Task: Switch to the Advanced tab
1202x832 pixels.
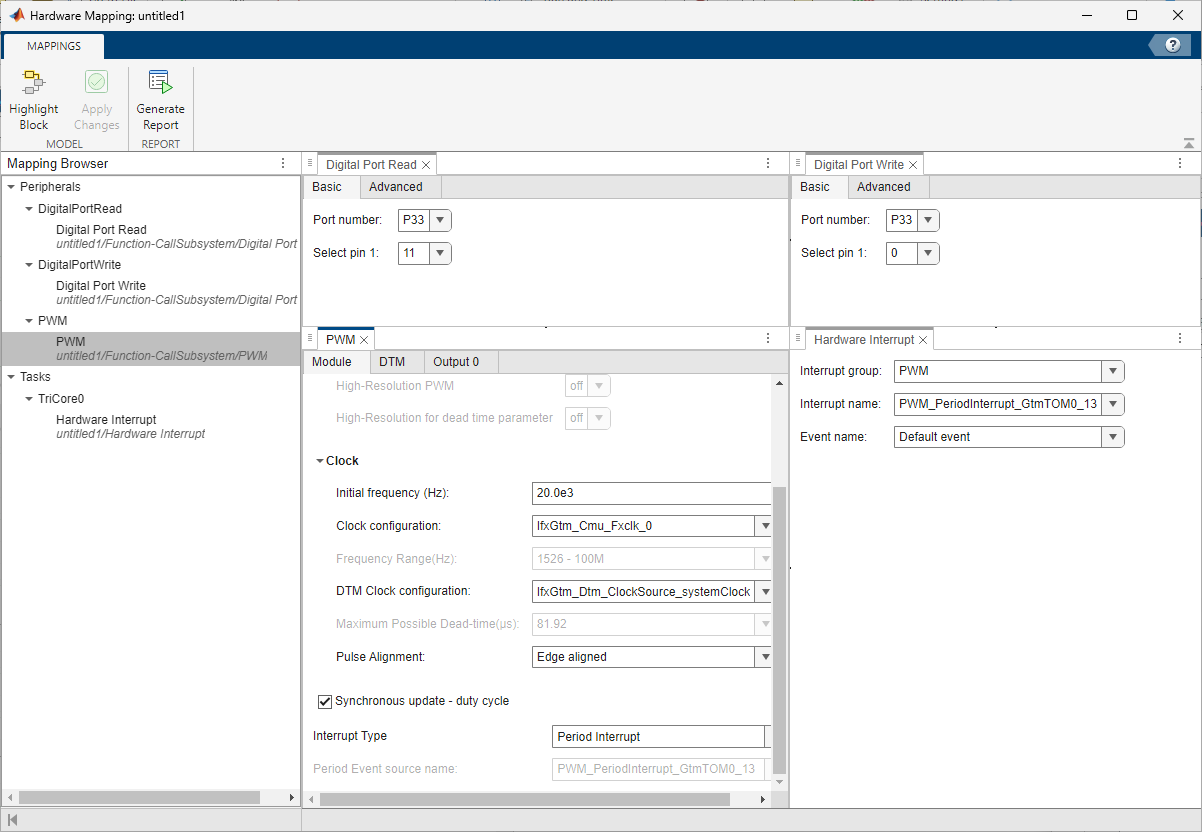Action: (396, 186)
